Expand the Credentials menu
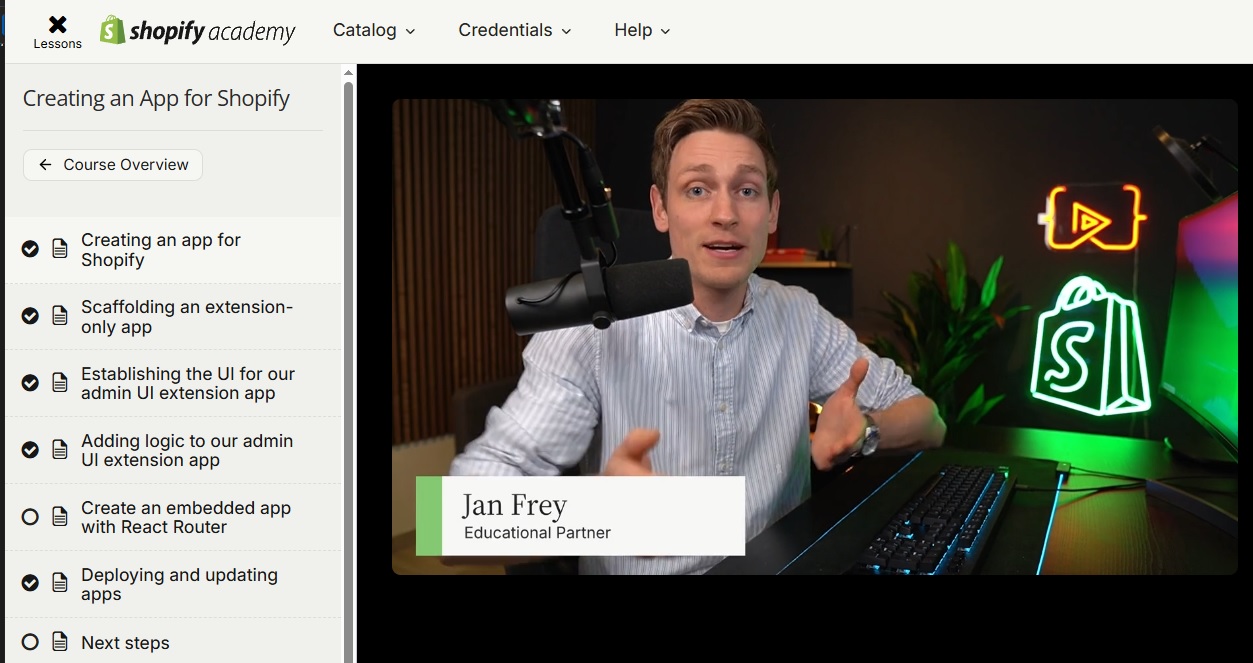This screenshot has height=663, width=1253. [514, 30]
